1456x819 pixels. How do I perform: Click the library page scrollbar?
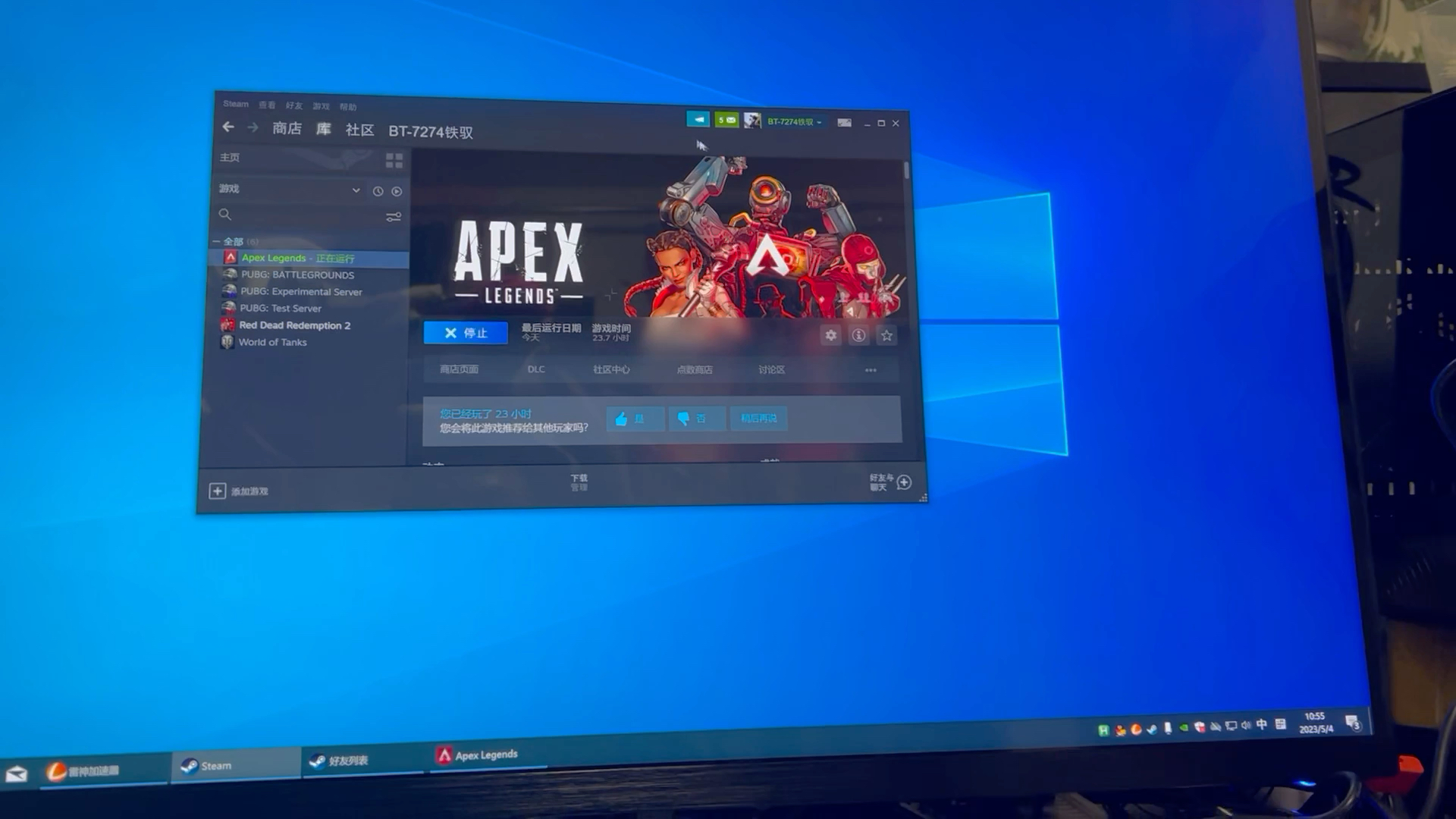tap(906, 171)
